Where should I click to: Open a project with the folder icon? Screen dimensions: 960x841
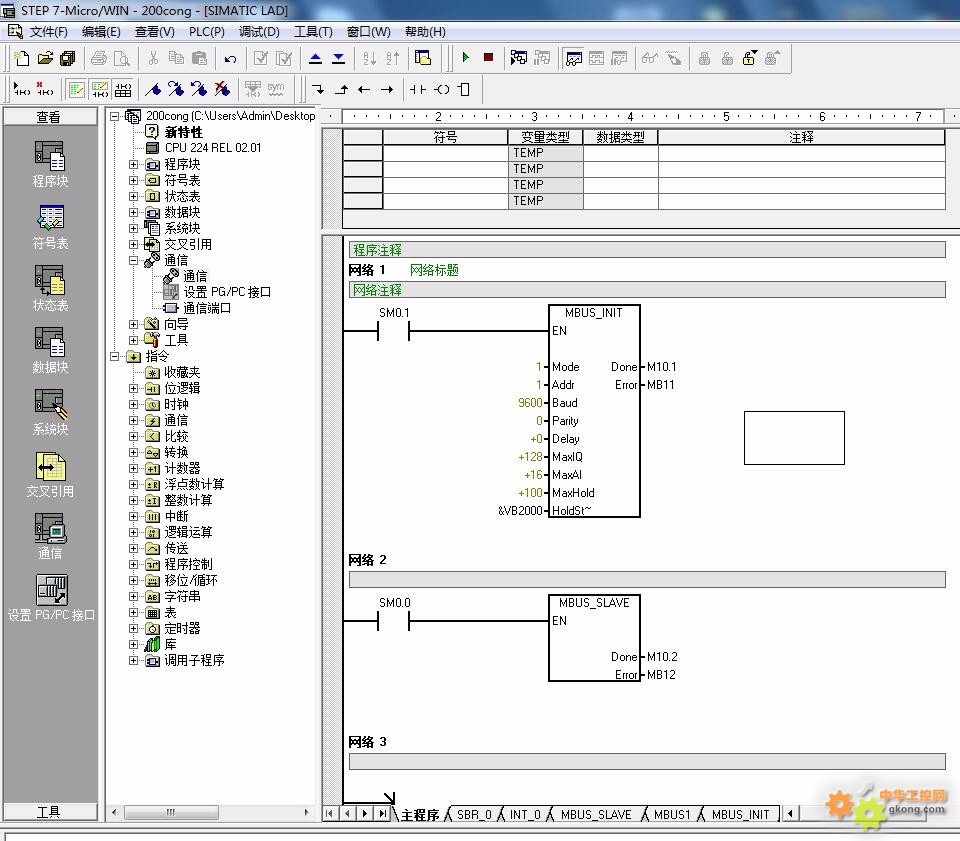(45, 58)
